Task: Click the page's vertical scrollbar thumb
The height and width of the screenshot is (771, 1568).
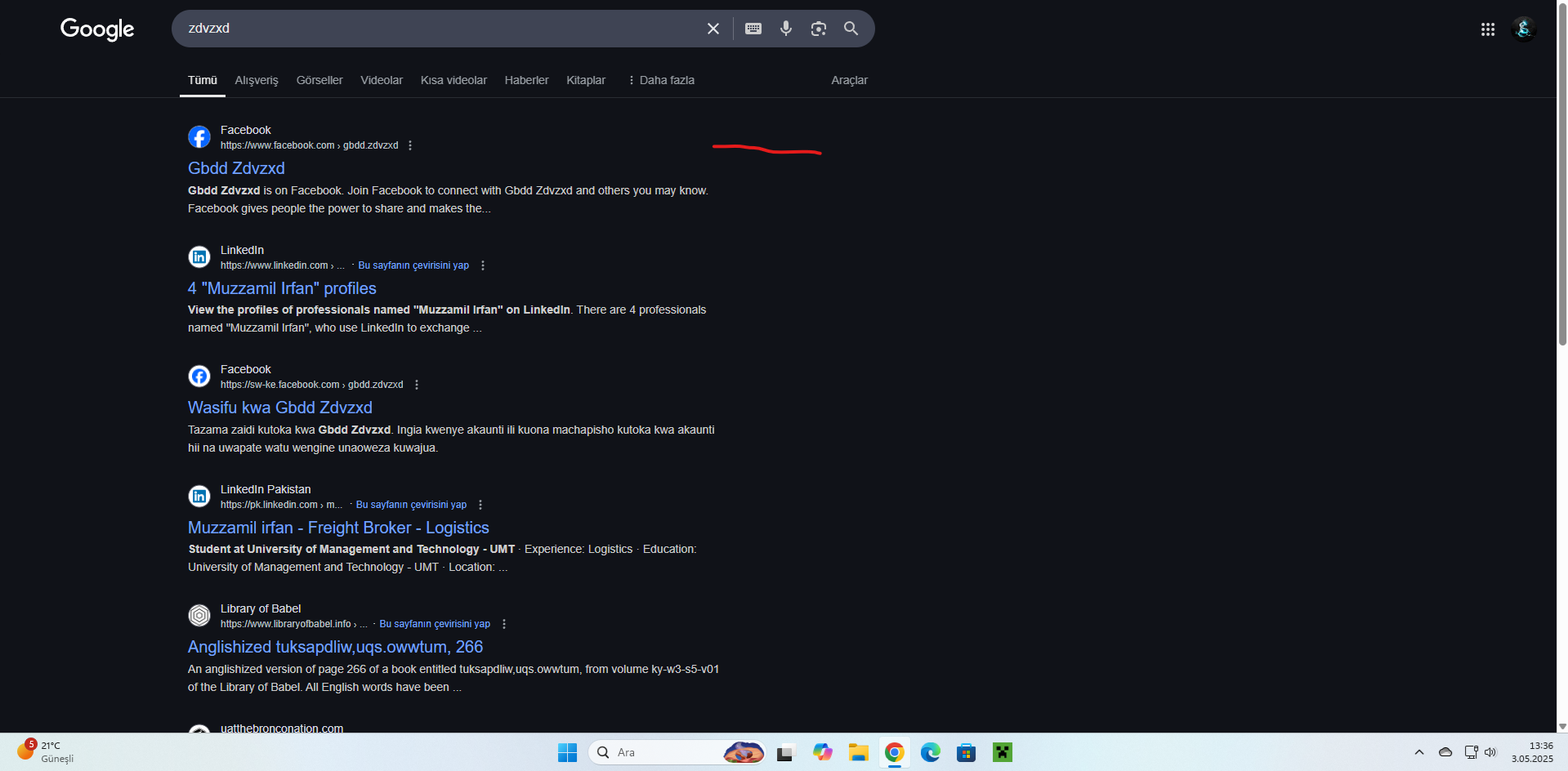Action: [1562, 176]
